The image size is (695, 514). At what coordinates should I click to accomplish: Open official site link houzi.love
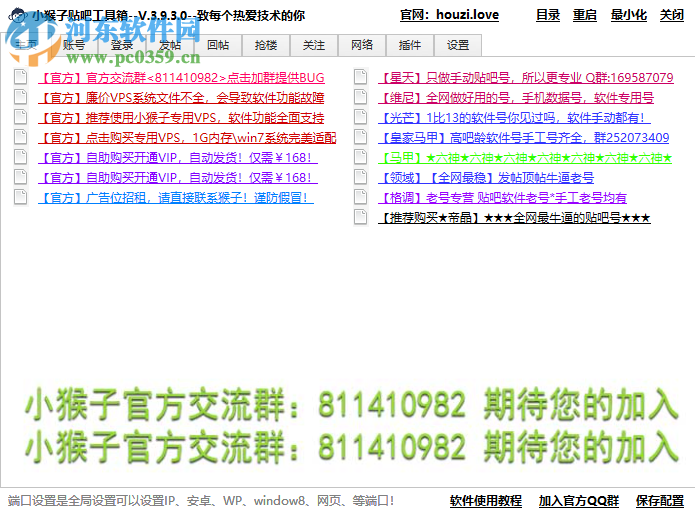[449, 15]
